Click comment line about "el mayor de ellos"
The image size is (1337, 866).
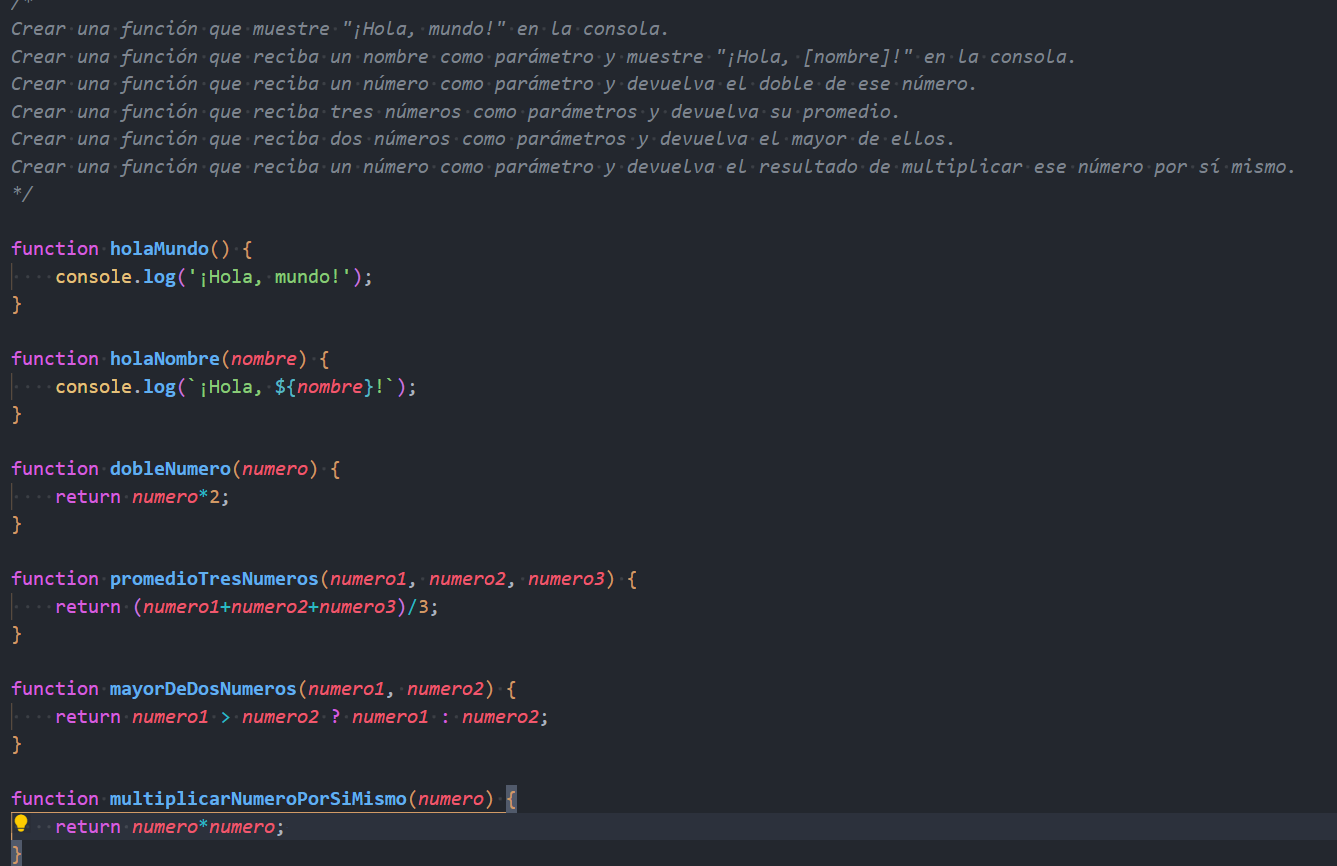point(483,139)
